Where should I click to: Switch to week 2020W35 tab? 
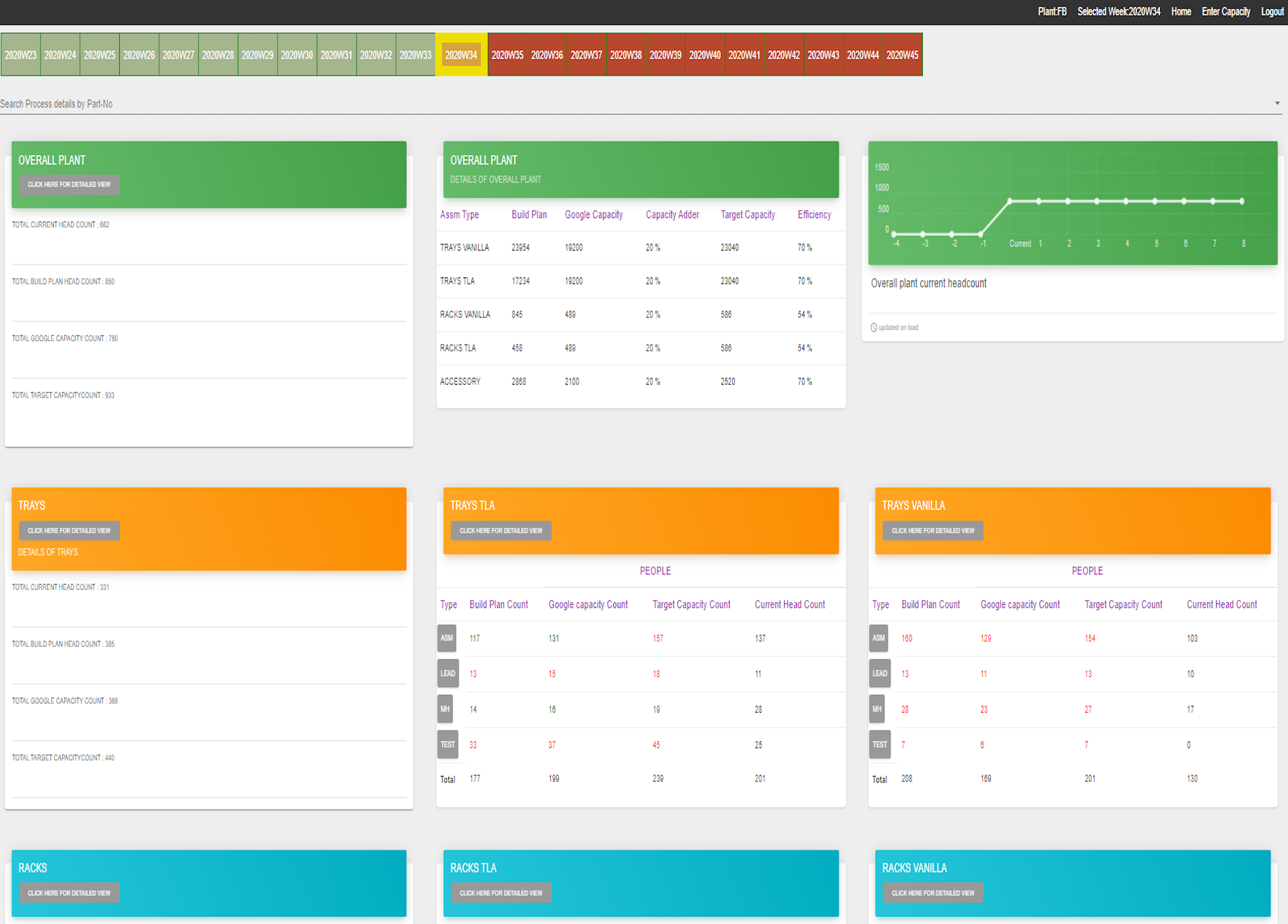pyautogui.click(x=507, y=55)
